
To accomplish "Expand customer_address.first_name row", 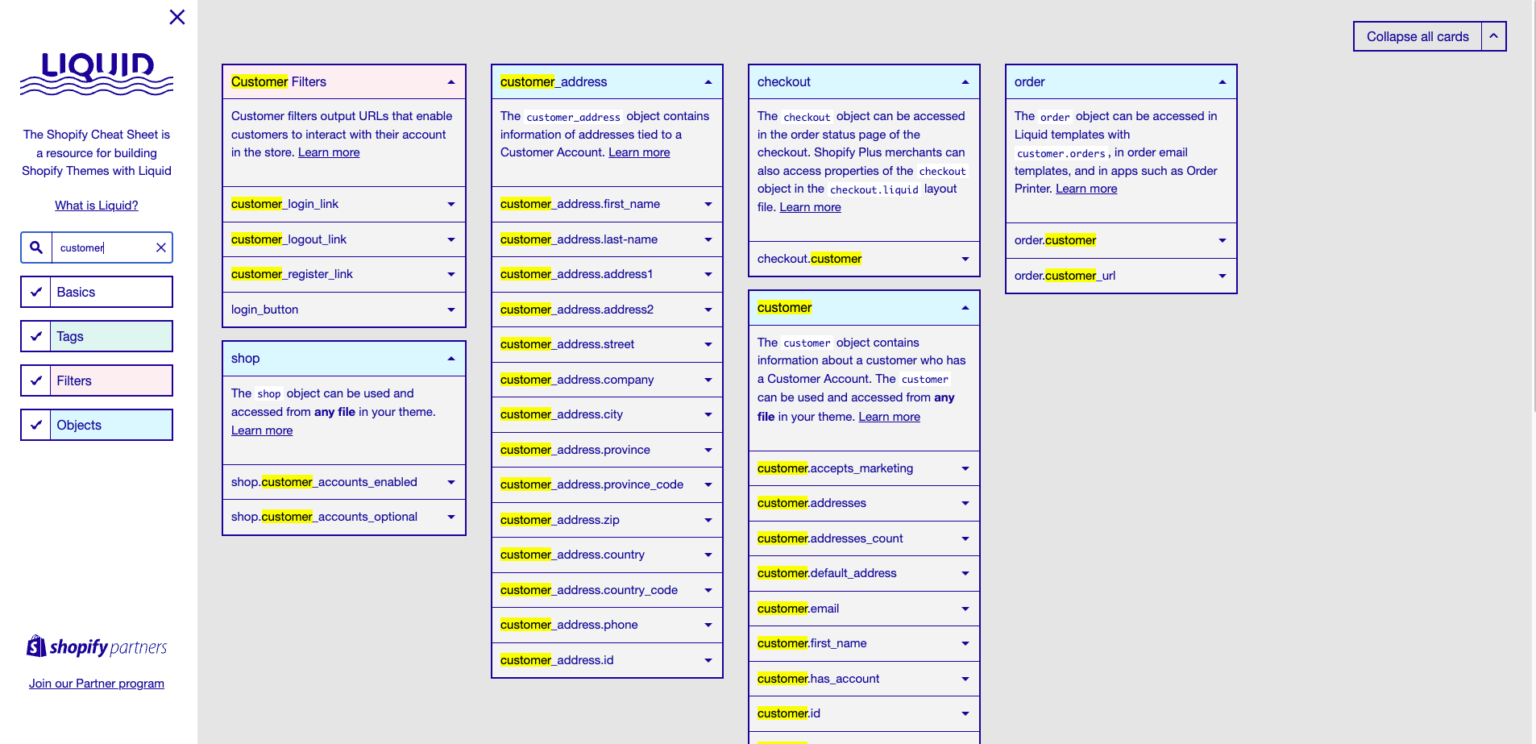I will click(x=607, y=204).
